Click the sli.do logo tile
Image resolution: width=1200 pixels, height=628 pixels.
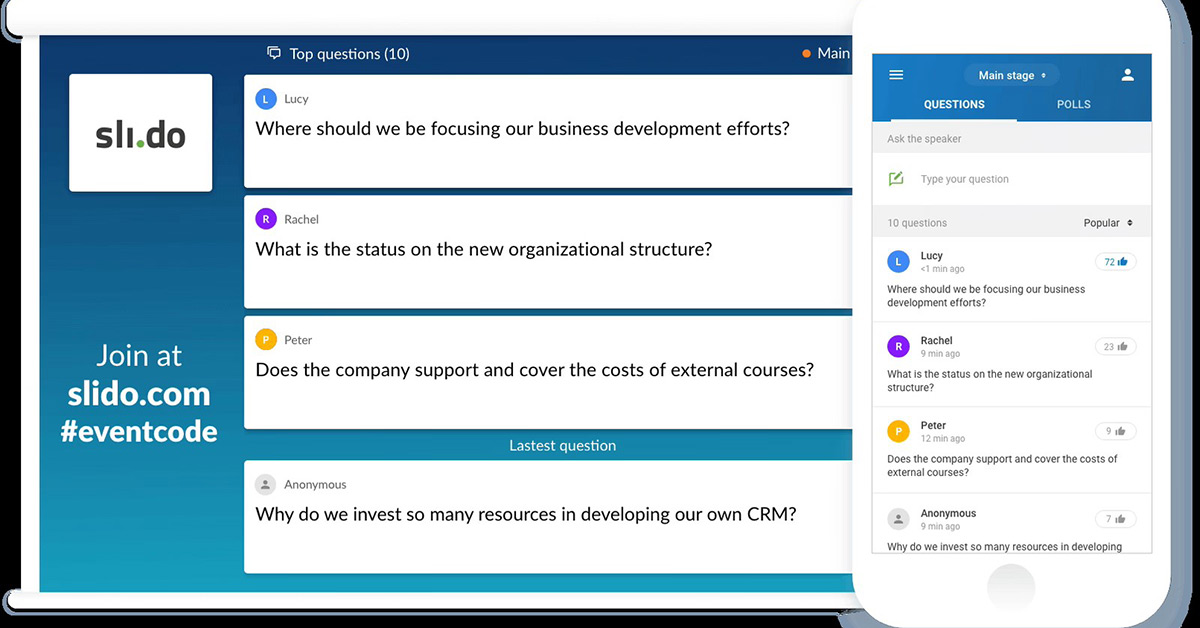click(140, 133)
